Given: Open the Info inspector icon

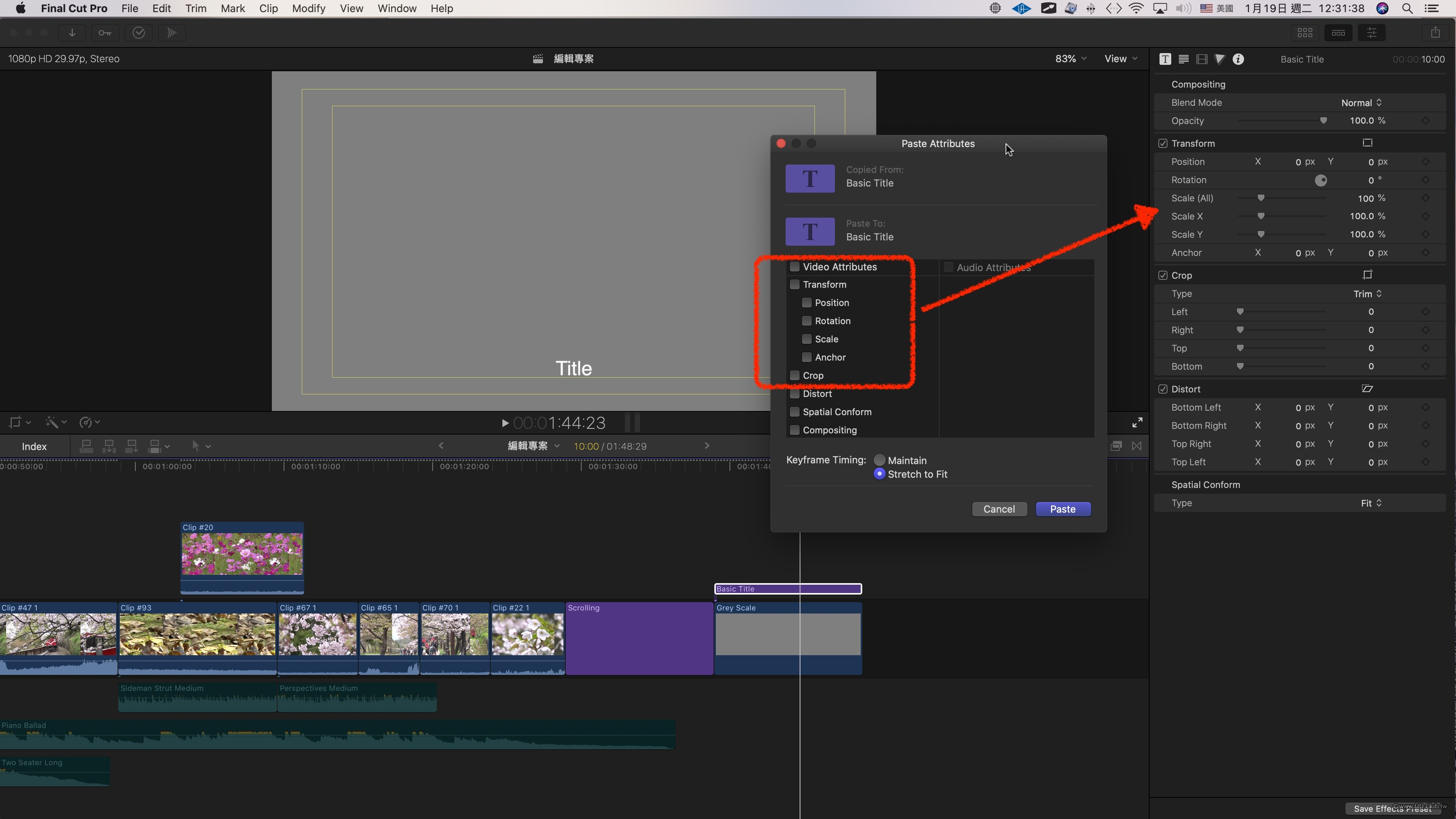Looking at the screenshot, I should pos(1238,60).
